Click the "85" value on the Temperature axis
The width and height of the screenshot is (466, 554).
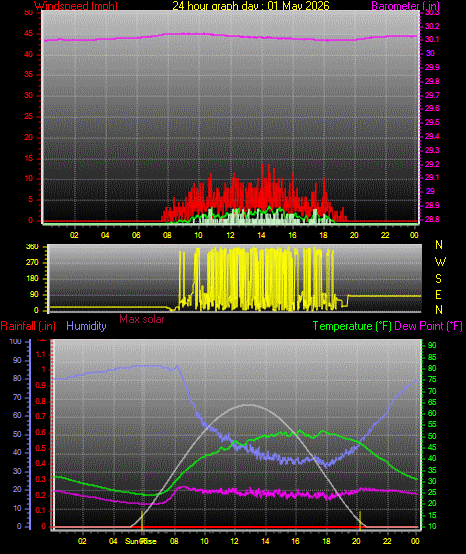[x=432, y=357]
